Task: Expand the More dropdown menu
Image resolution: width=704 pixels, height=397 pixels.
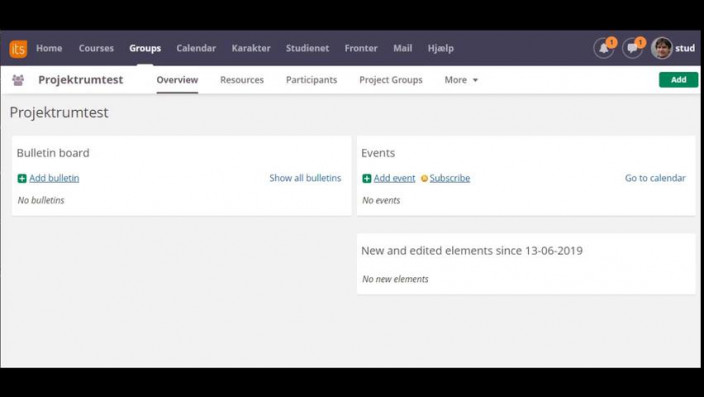Action: tap(461, 80)
